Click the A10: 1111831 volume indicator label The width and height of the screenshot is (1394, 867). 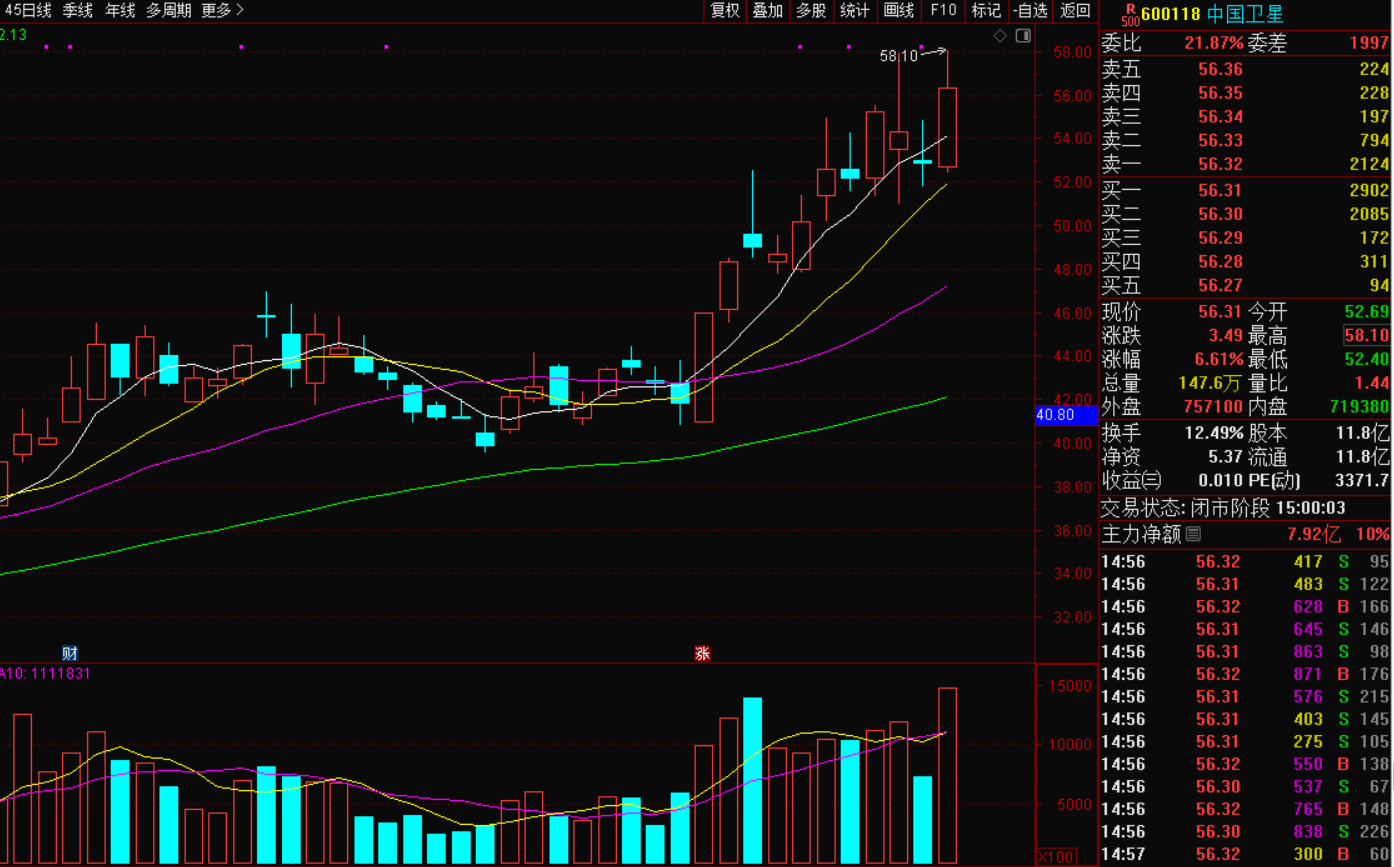[46, 674]
